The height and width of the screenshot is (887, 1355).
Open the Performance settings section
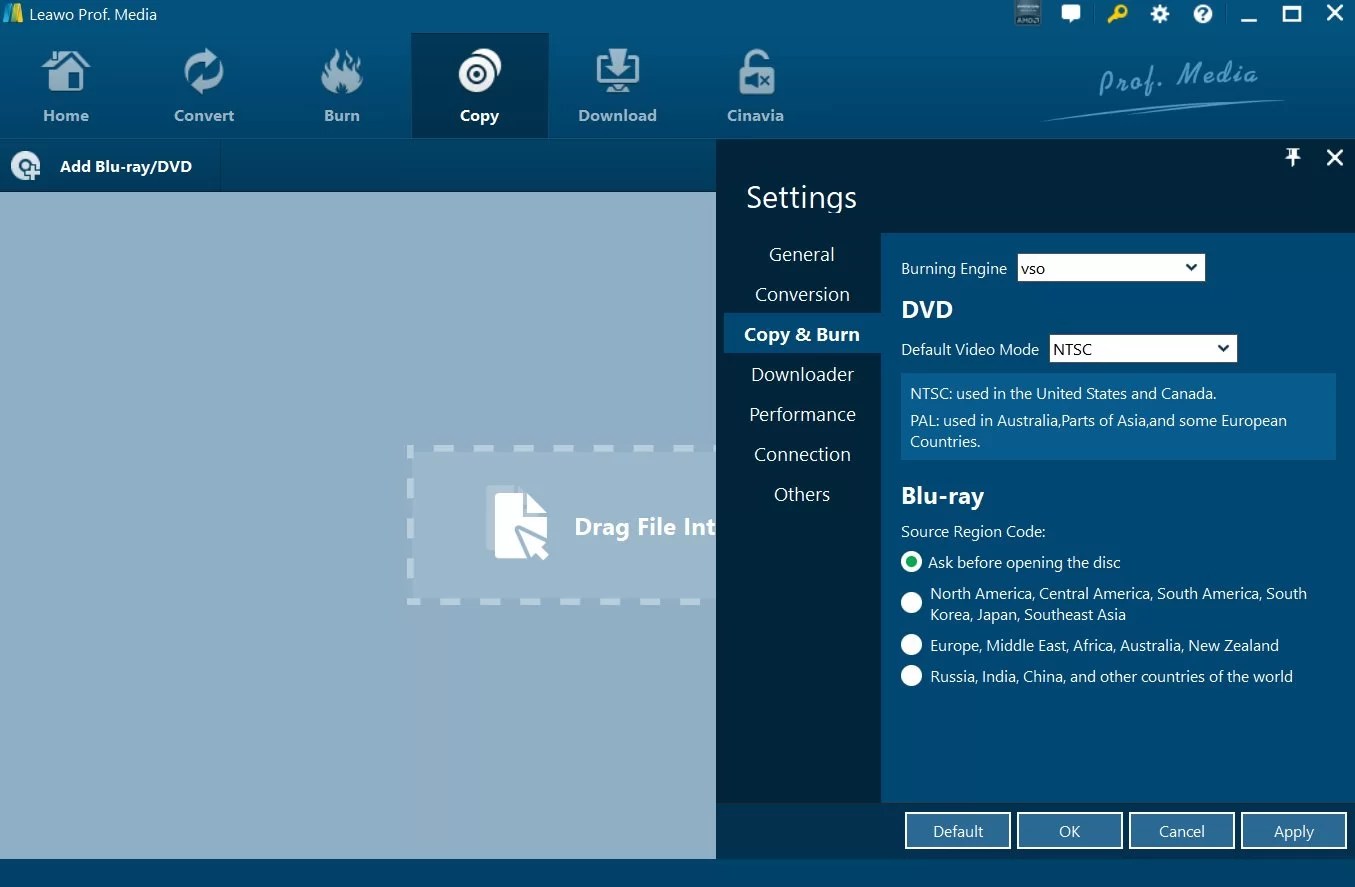pyautogui.click(x=802, y=414)
